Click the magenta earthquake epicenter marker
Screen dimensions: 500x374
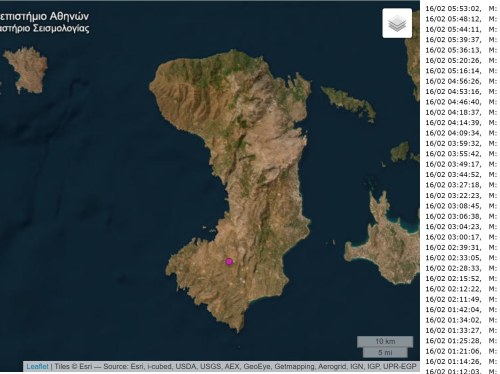[x=229, y=262]
